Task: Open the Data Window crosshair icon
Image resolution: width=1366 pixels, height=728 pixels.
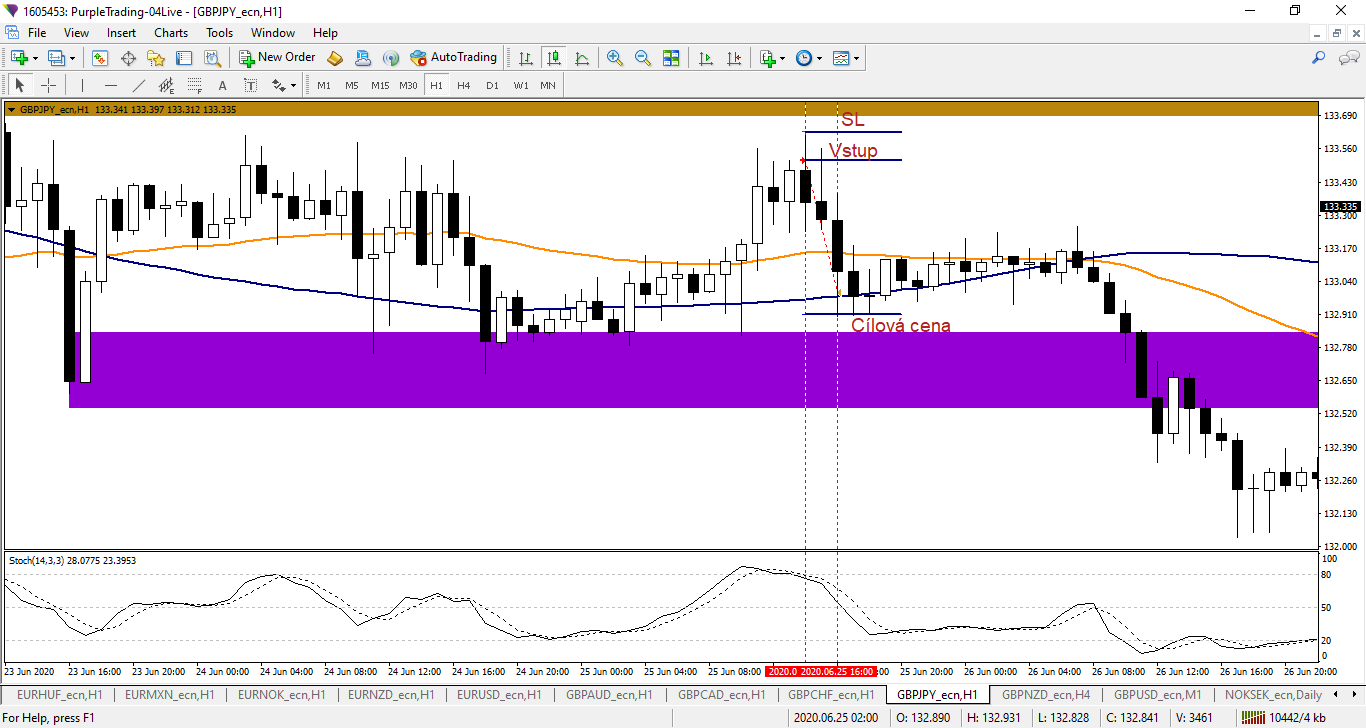Action: click(128, 58)
